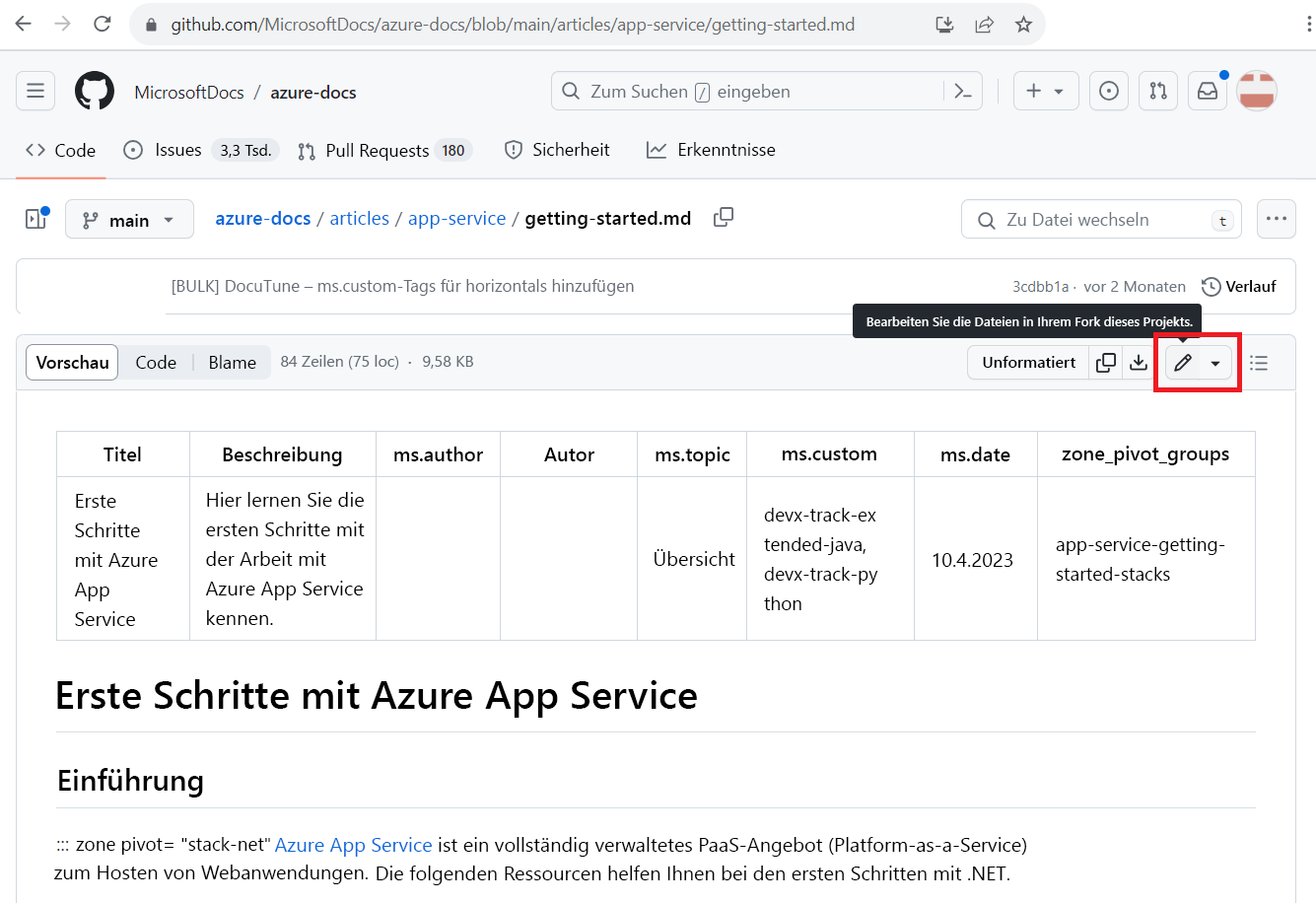1316x903 pixels.
Task: Open the azure-docs repository header link
Action: (313, 92)
